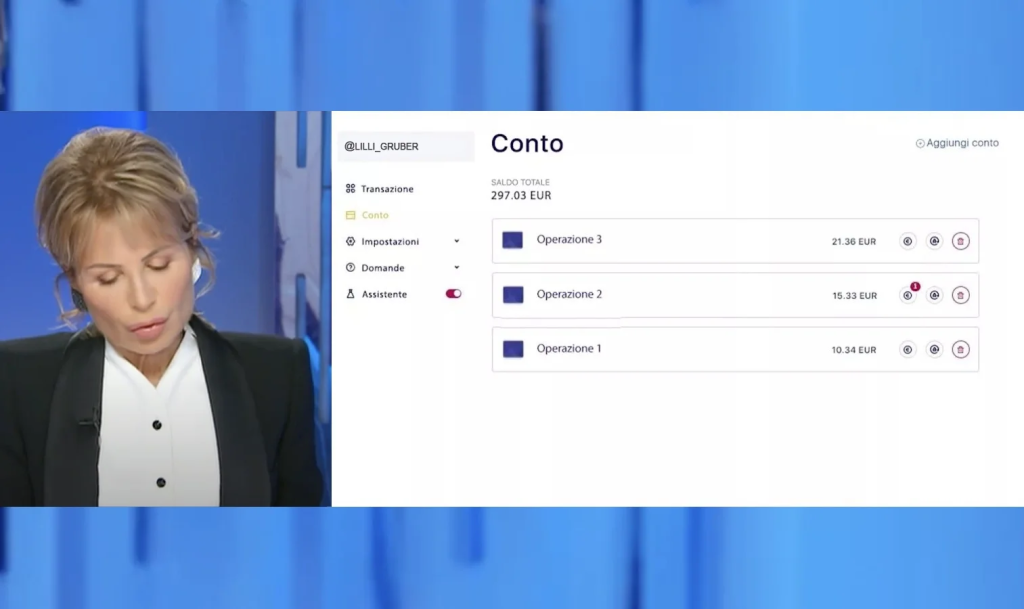This screenshot has height=609, width=1024.
Task: Click the yellow Conto card icon
Action: click(x=350, y=215)
